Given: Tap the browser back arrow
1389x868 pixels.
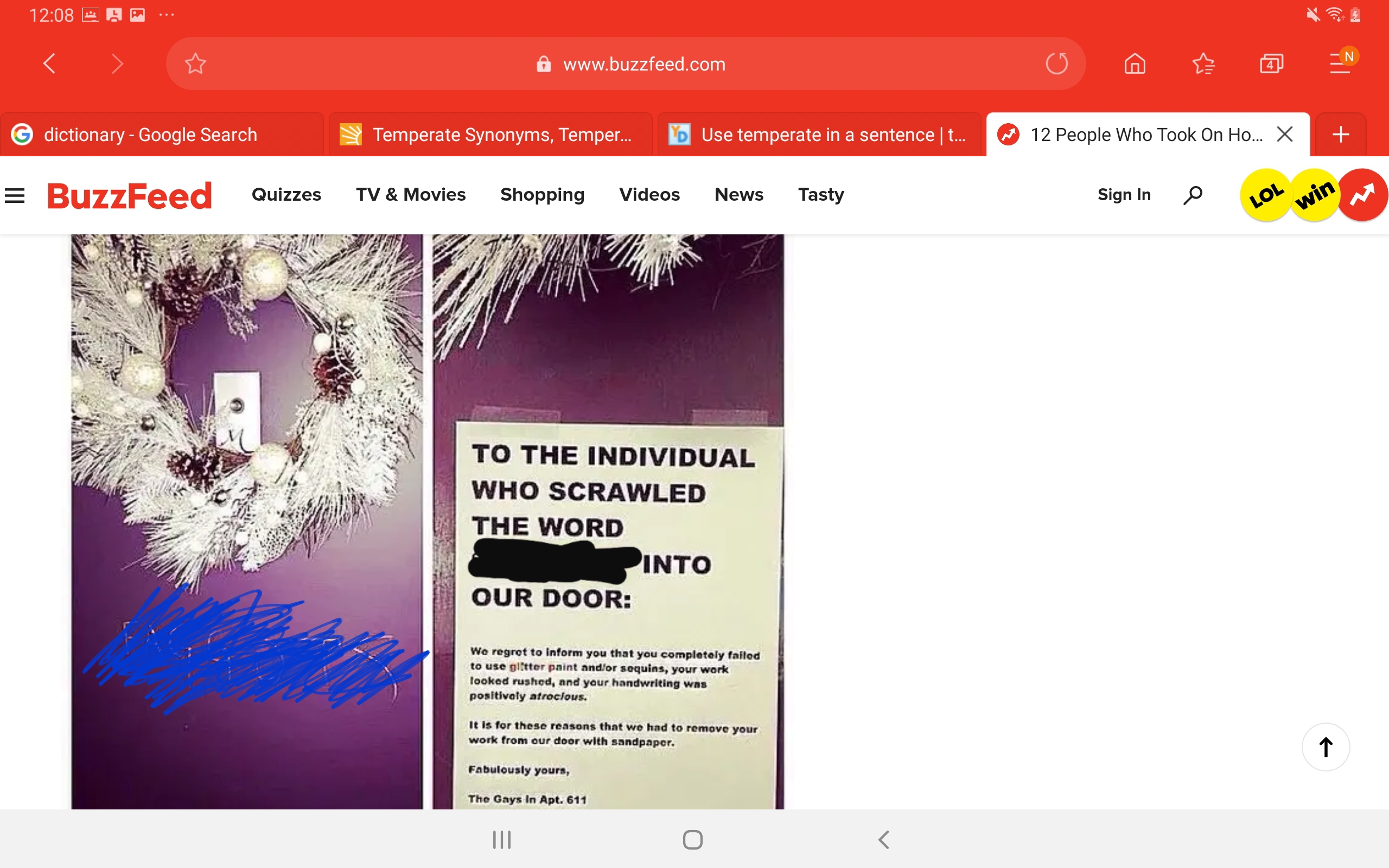Looking at the screenshot, I should (x=50, y=63).
